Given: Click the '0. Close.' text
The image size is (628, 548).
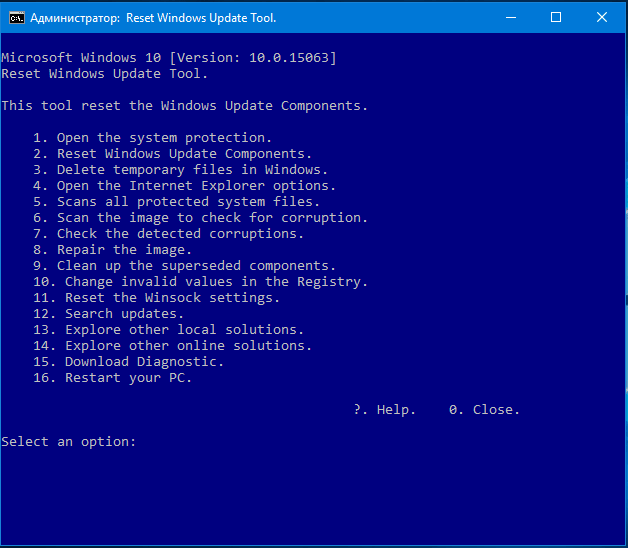Looking at the screenshot, I should pyautogui.click(x=484, y=410).
